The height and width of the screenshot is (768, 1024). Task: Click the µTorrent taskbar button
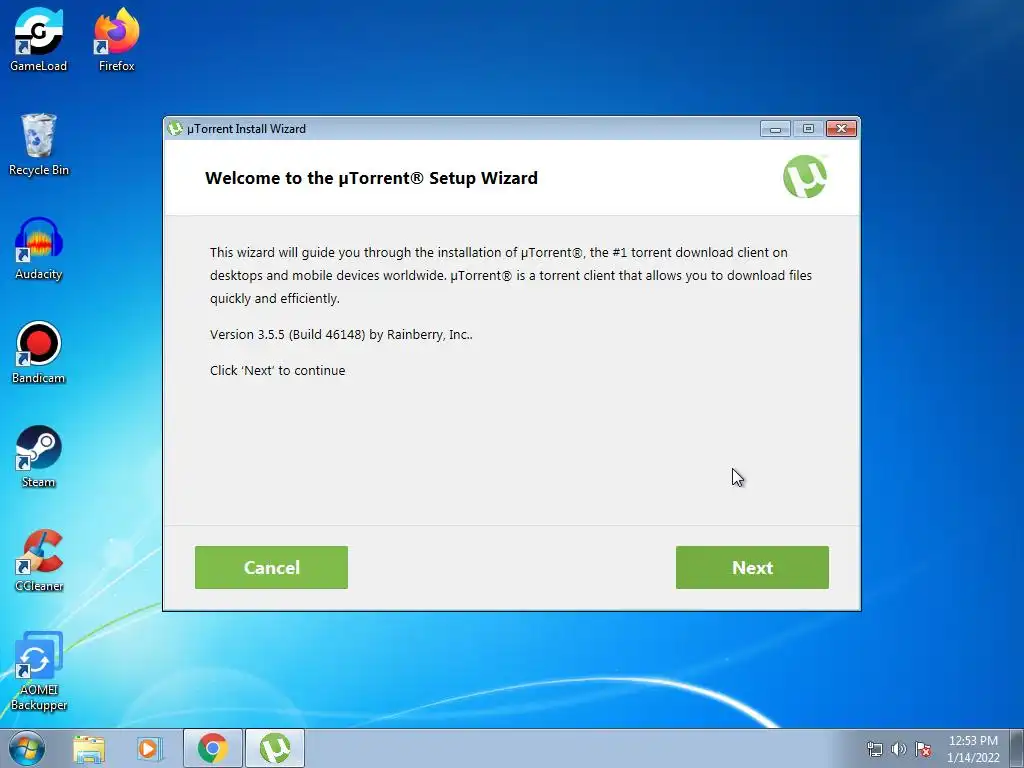tap(275, 748)
